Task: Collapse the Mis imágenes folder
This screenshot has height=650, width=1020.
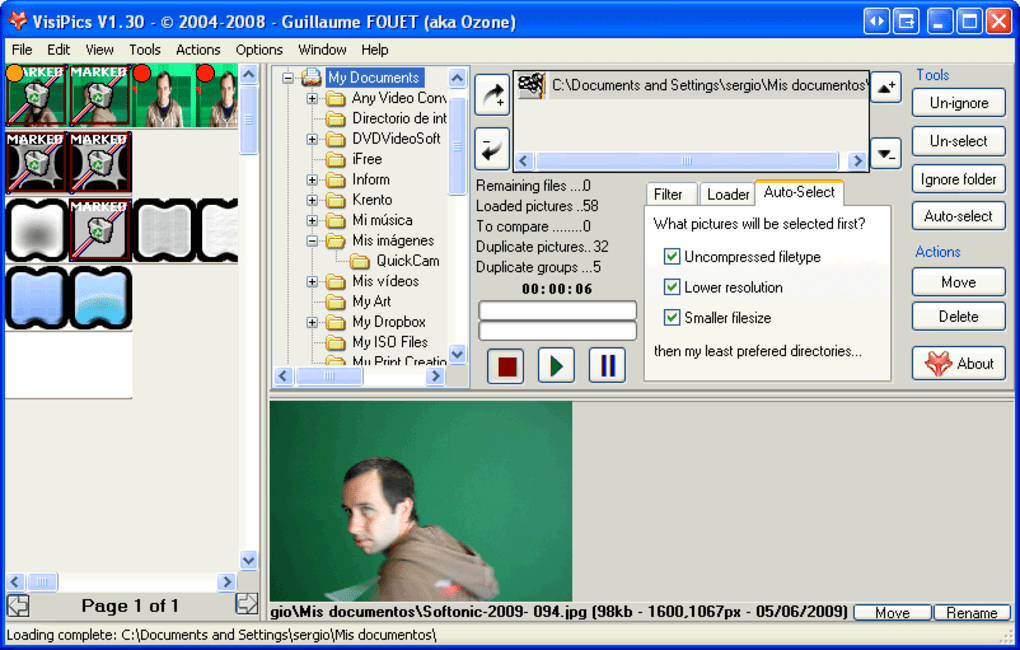Action: 312,241
